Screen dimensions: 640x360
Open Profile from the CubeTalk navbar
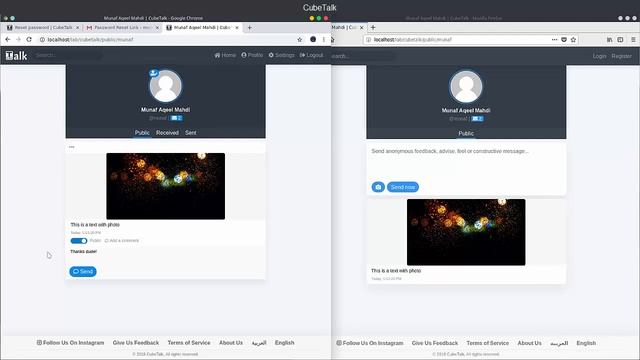tap(252, 55)
